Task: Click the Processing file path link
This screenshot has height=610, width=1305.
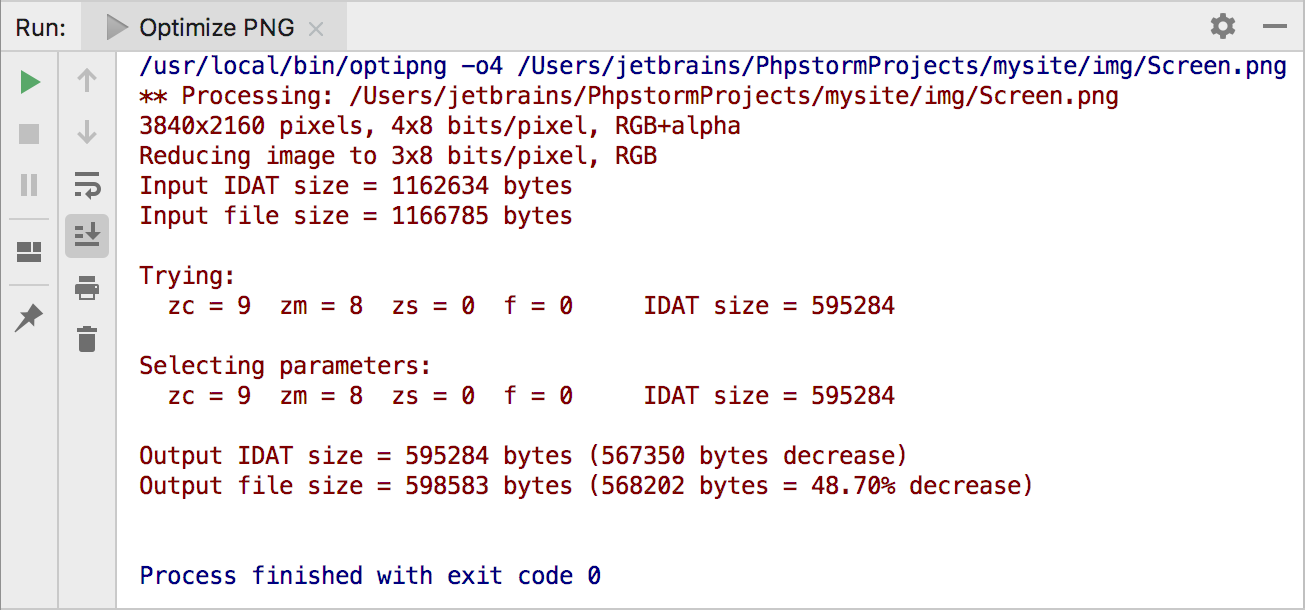Action: pos(700,95)
